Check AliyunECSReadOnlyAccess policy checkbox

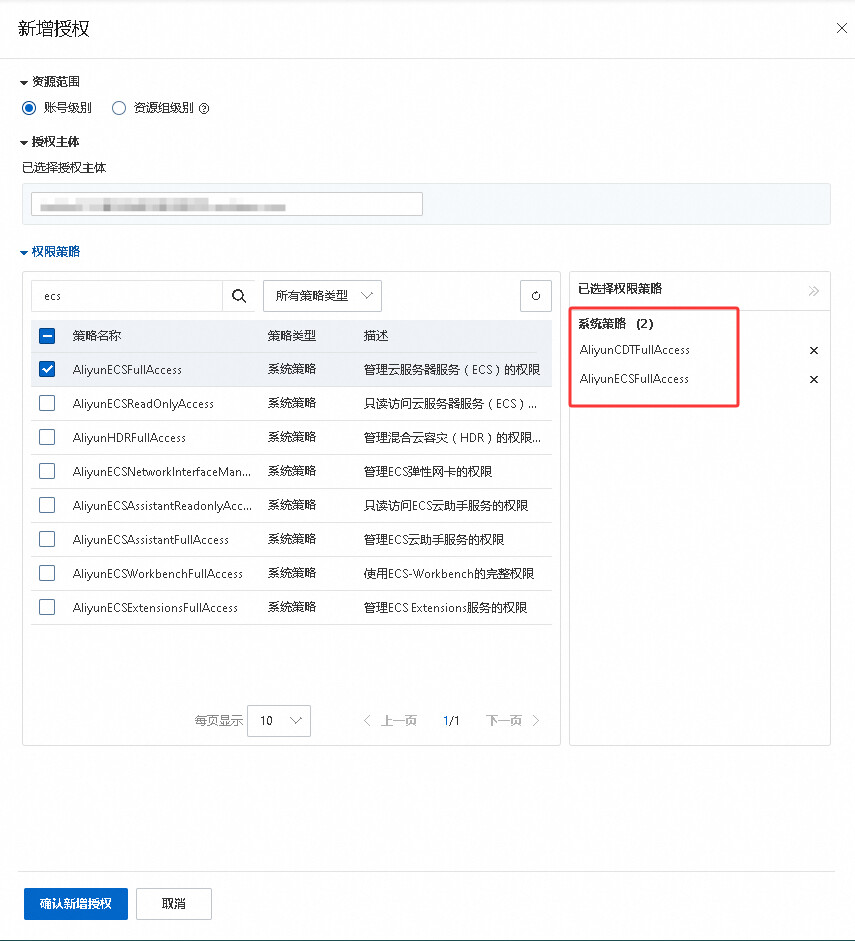click(47, 403)
